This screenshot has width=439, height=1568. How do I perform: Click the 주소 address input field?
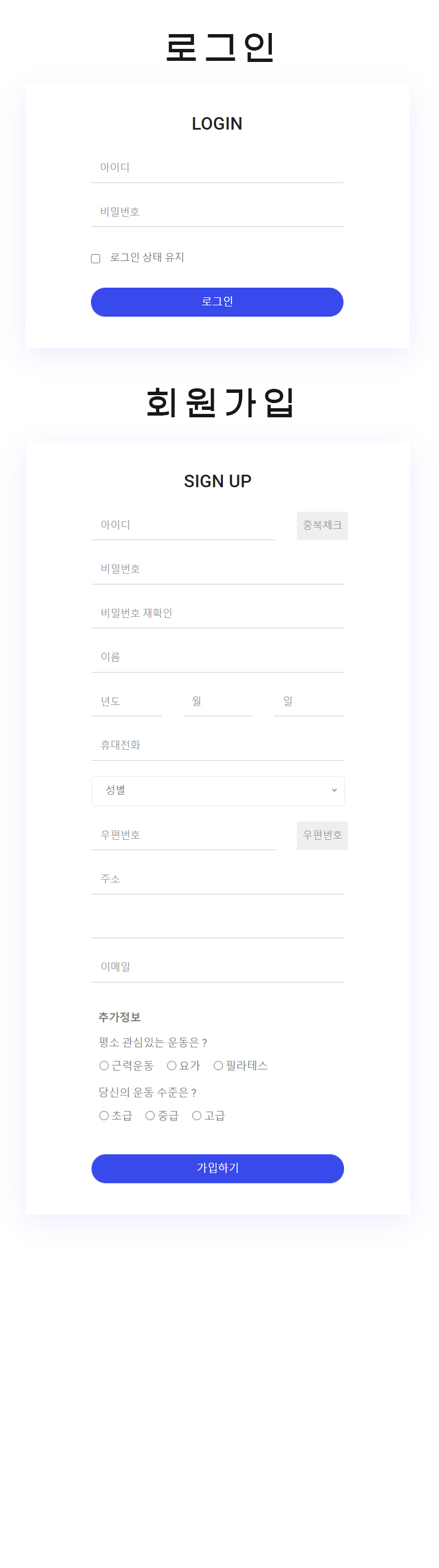[x=217, y=878]
